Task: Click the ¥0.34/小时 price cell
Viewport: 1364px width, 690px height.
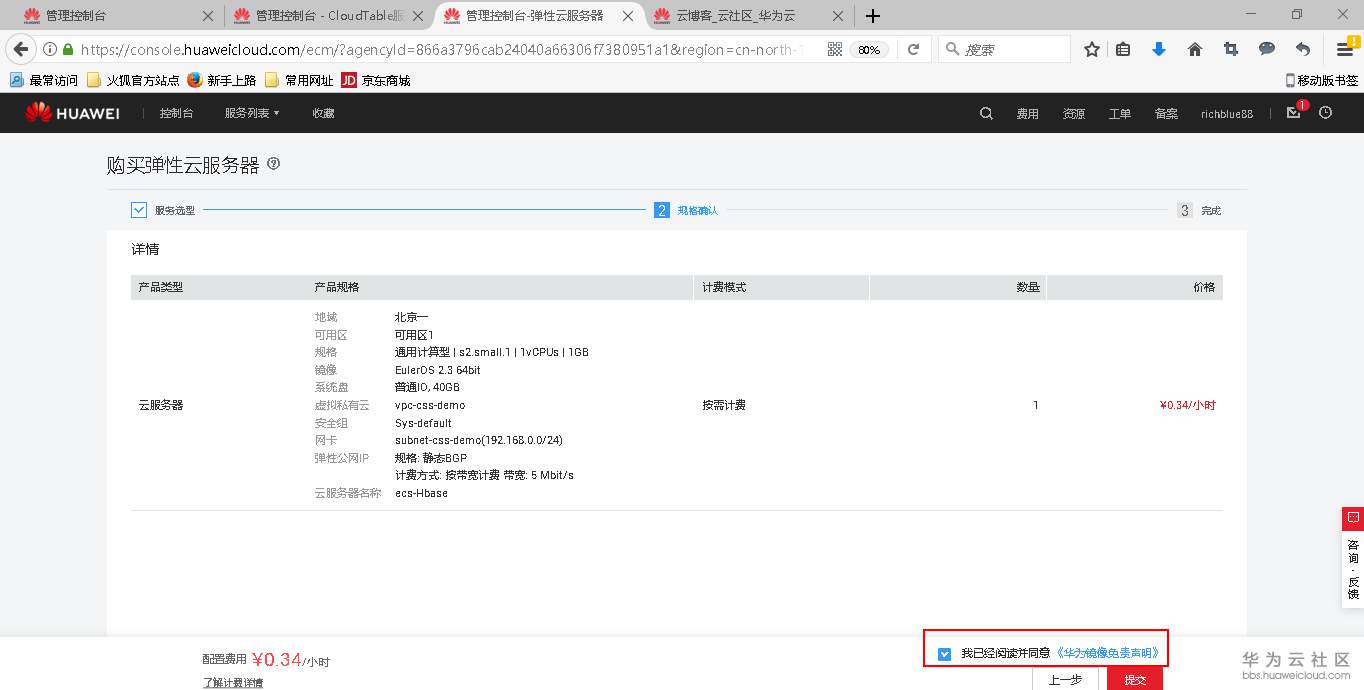Action: pos(1187,405)
